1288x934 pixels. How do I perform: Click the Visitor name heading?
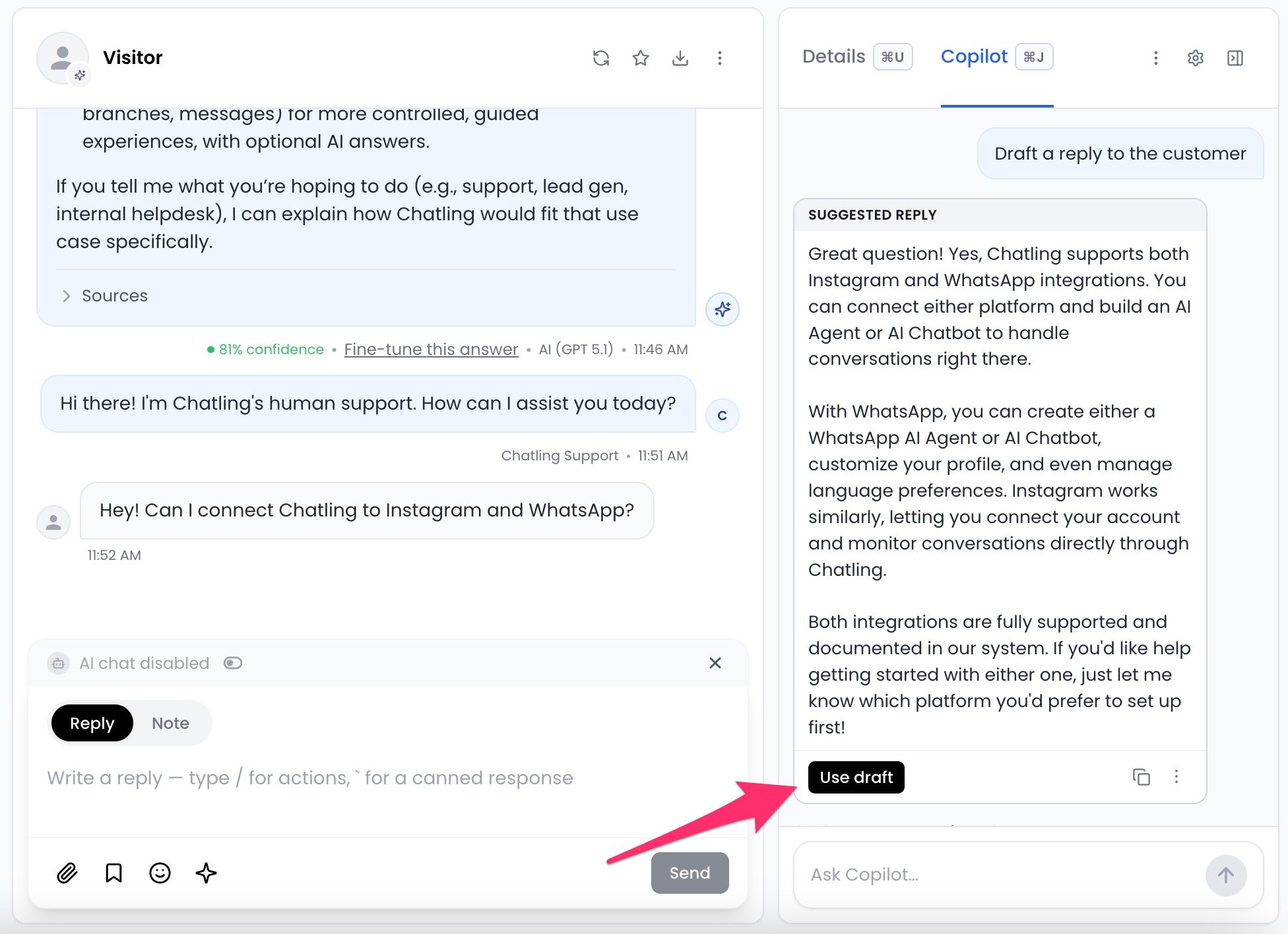(133, 57)
